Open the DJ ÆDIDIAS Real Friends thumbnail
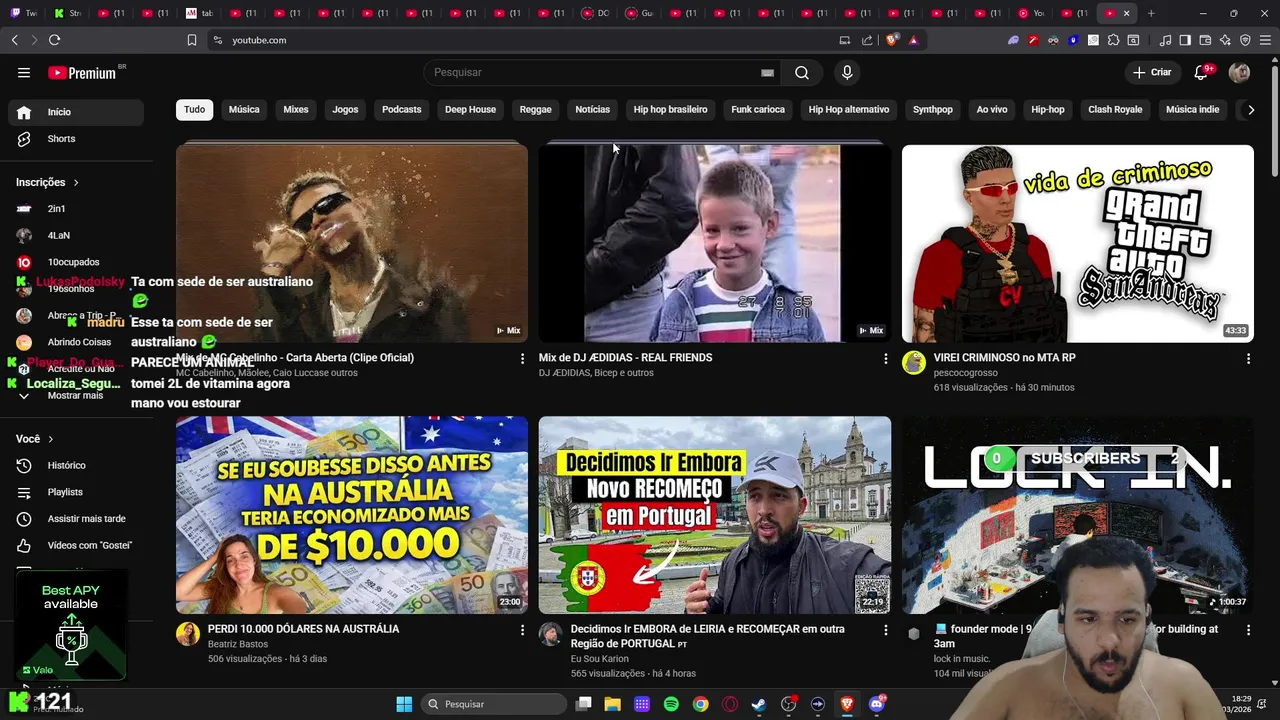 [x=715, y=244]
